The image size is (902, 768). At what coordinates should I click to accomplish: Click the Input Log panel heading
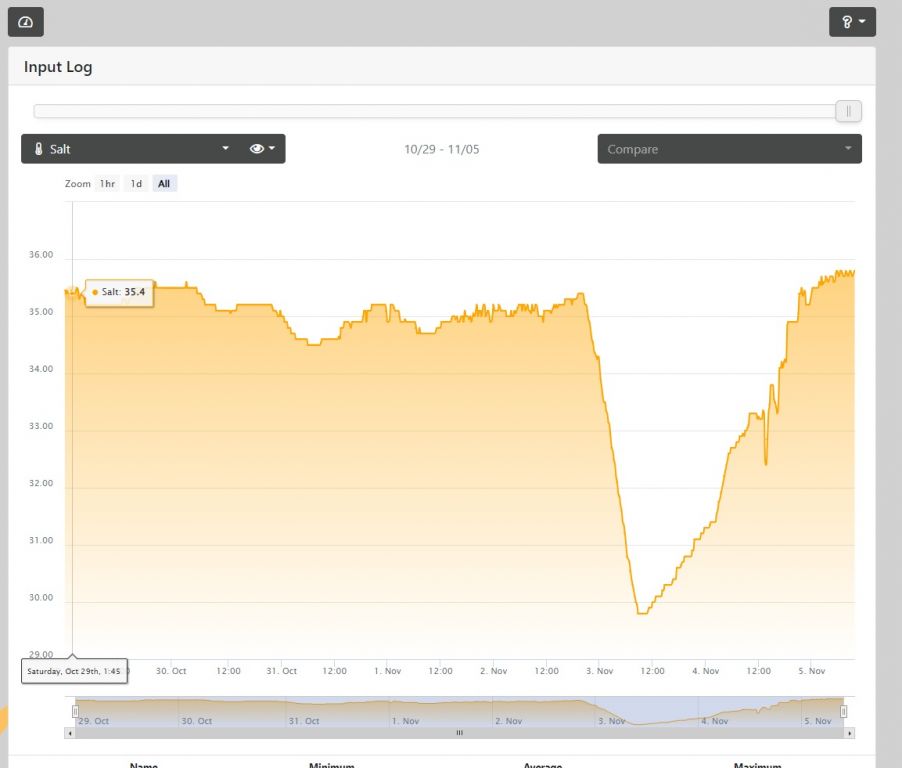tap(58, 68)
